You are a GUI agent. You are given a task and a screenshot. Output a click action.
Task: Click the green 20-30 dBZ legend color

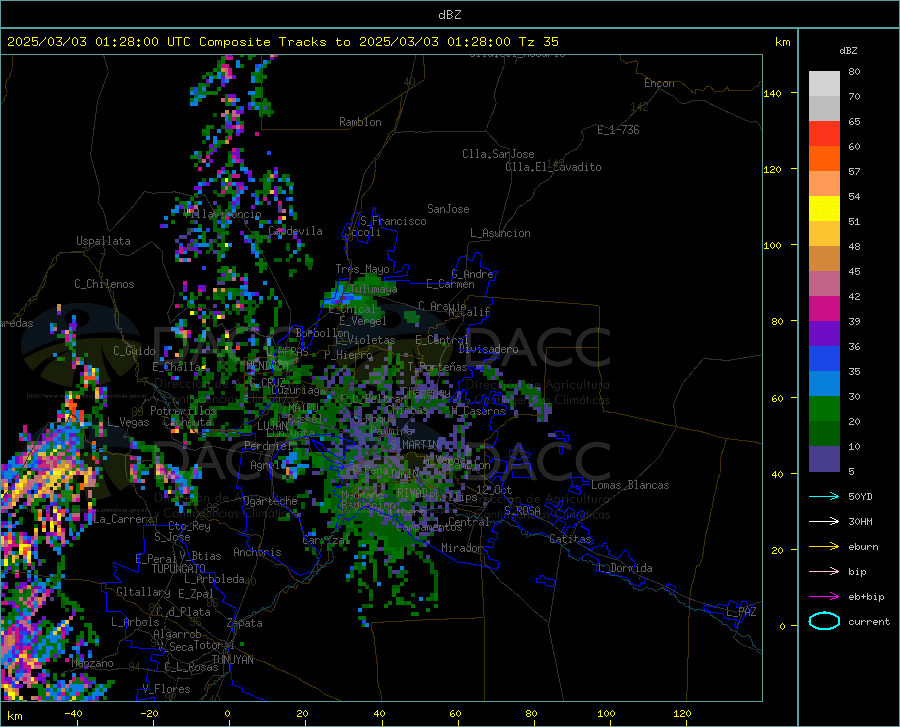coord(824,409)
